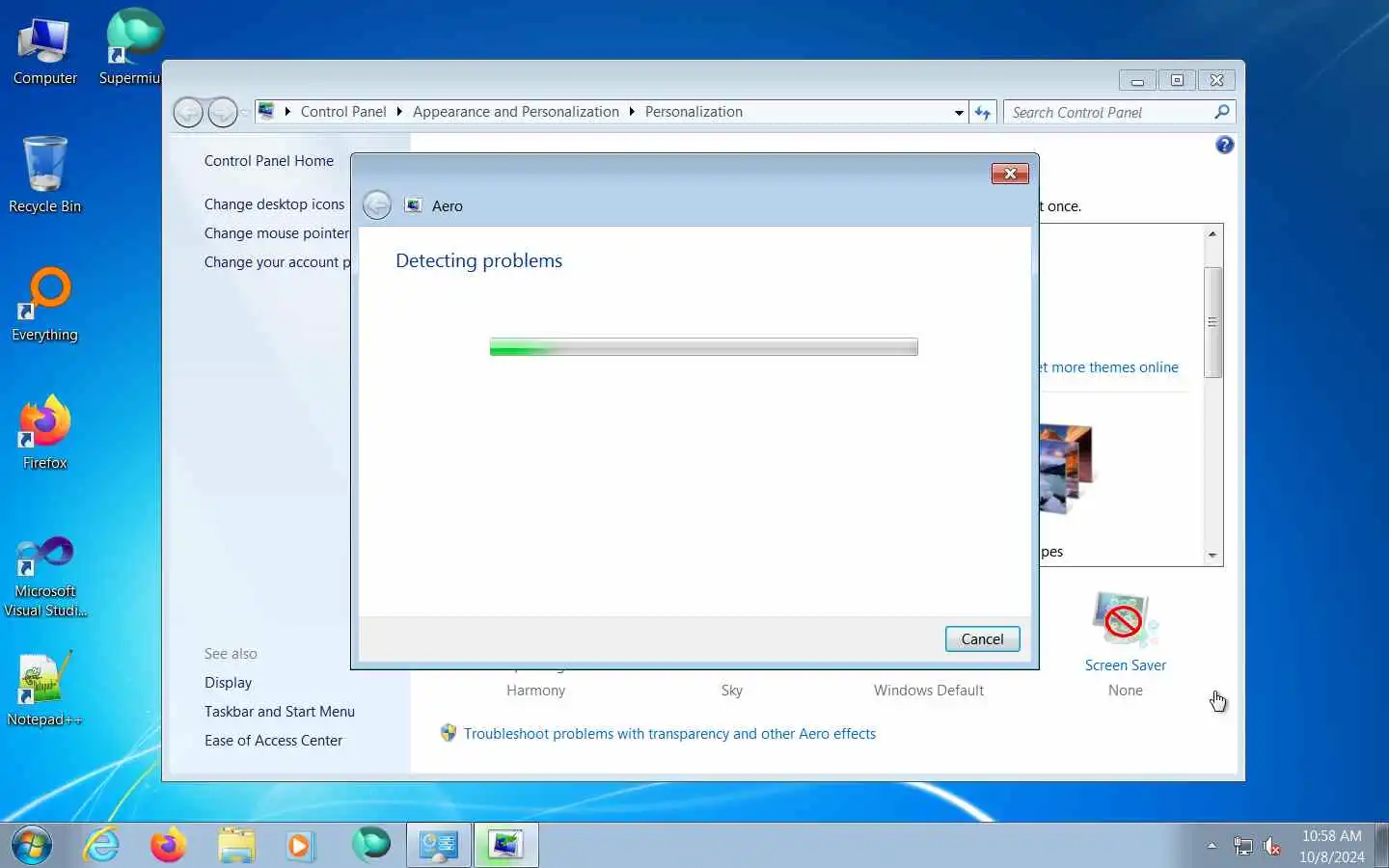Click the Control Panel Back navigation button
Screen dimensions: 1389x868
tap(188, 113)
